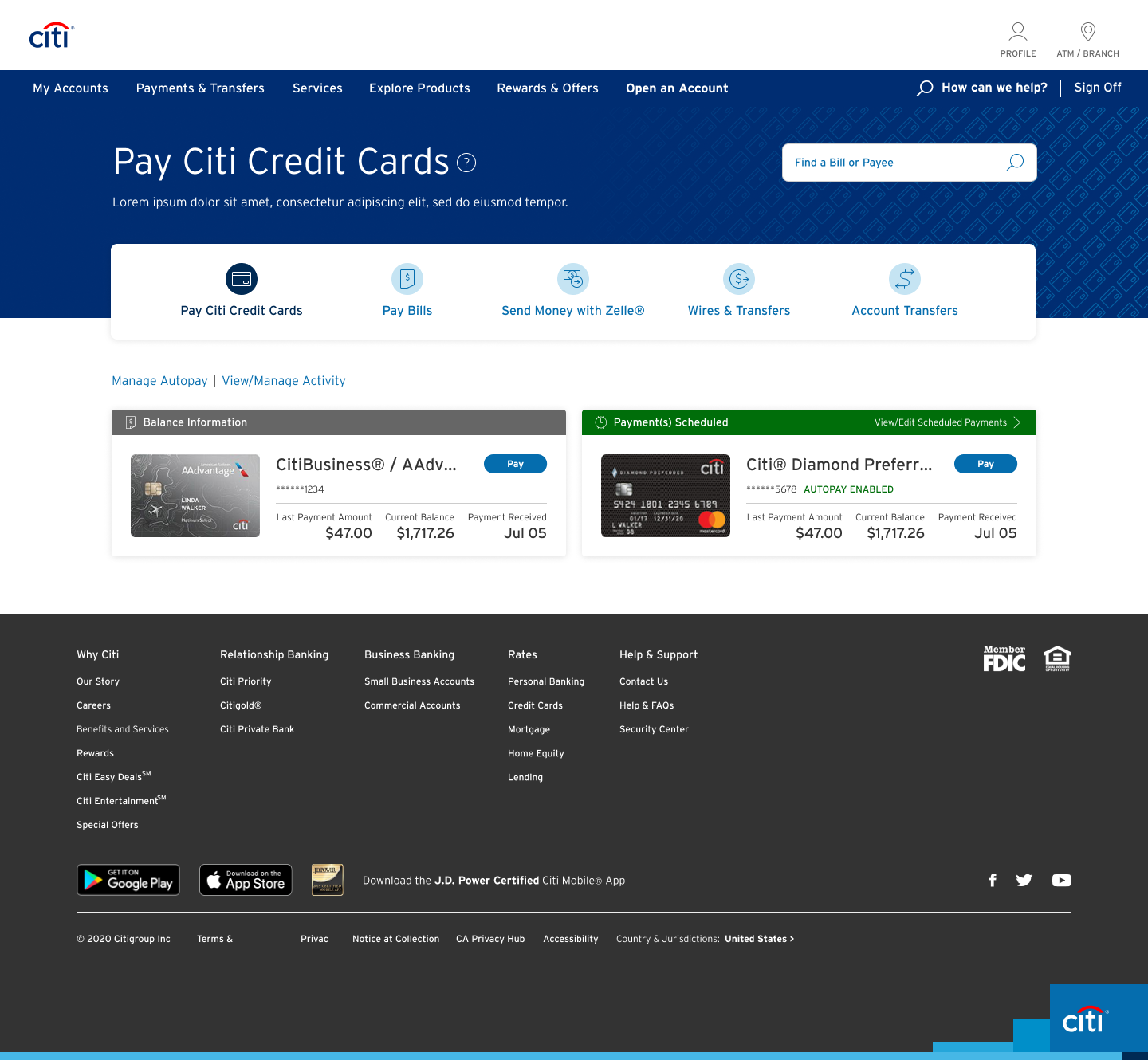Open Citi's Facebook page icon

993,880
